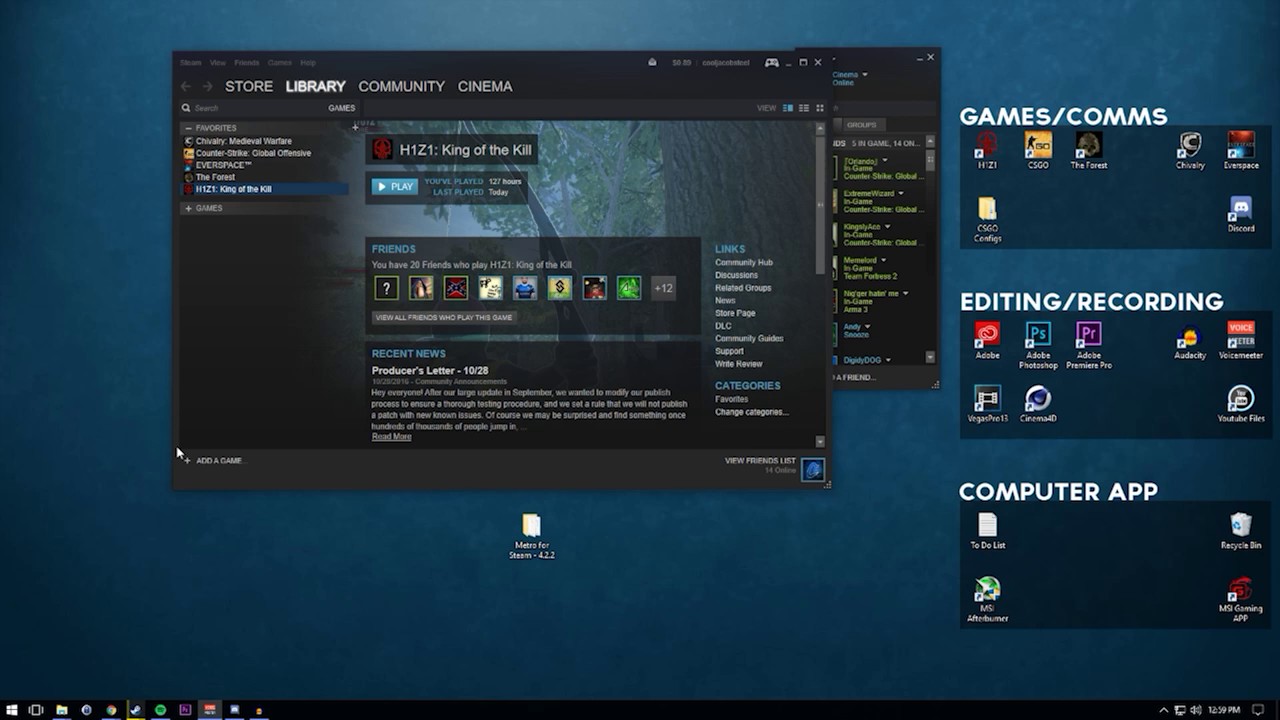Open dropdown arrow next to DigidyDOG

pos(887,359)
